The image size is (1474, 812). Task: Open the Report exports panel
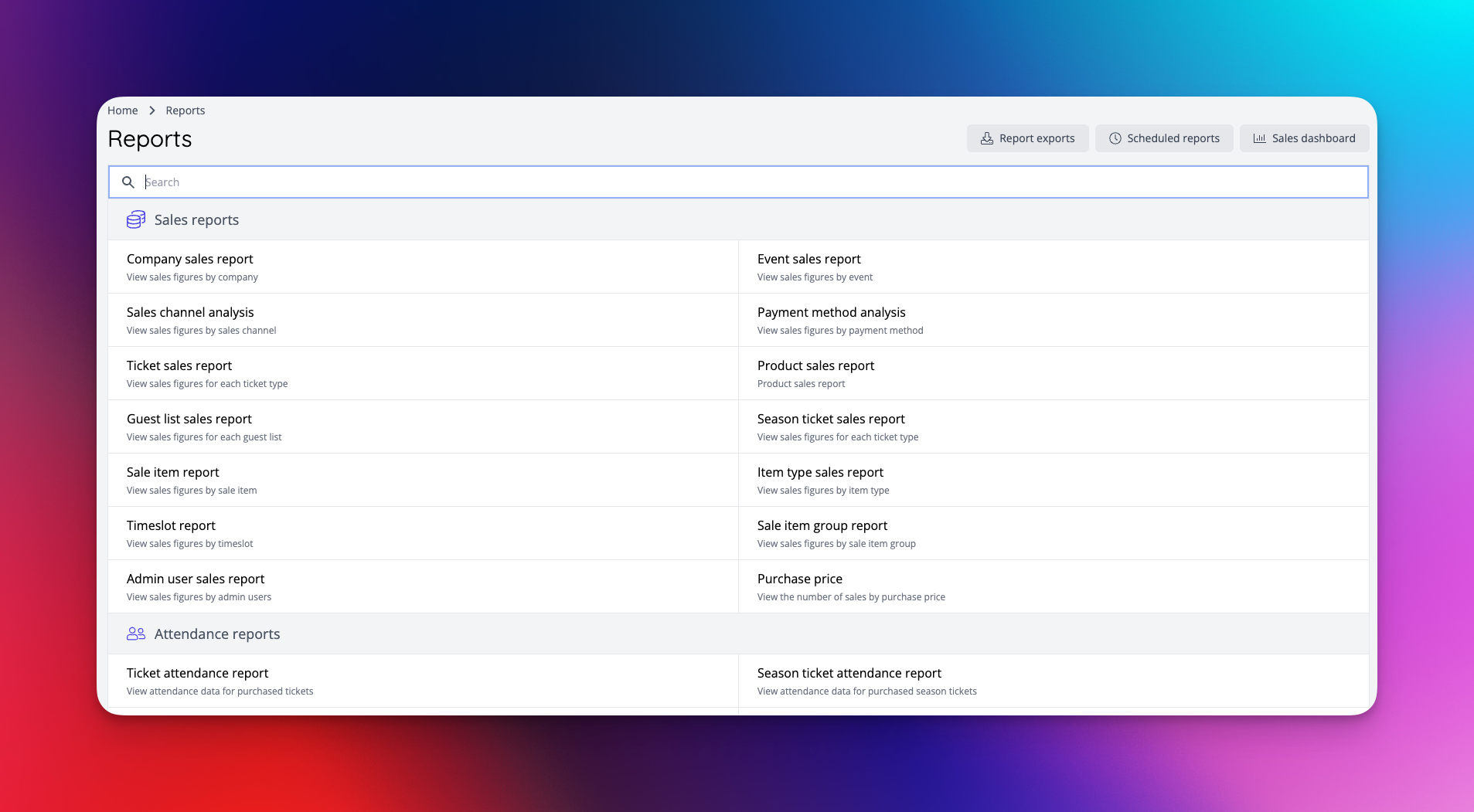click(1027, 138)
